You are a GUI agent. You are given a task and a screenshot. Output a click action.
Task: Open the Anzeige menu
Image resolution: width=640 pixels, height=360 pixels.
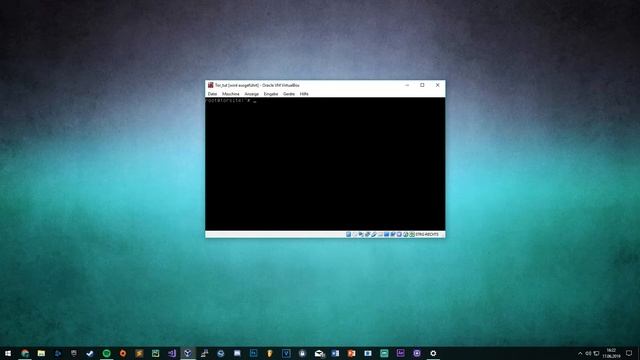pyautogui.click(x=251, y=94)
